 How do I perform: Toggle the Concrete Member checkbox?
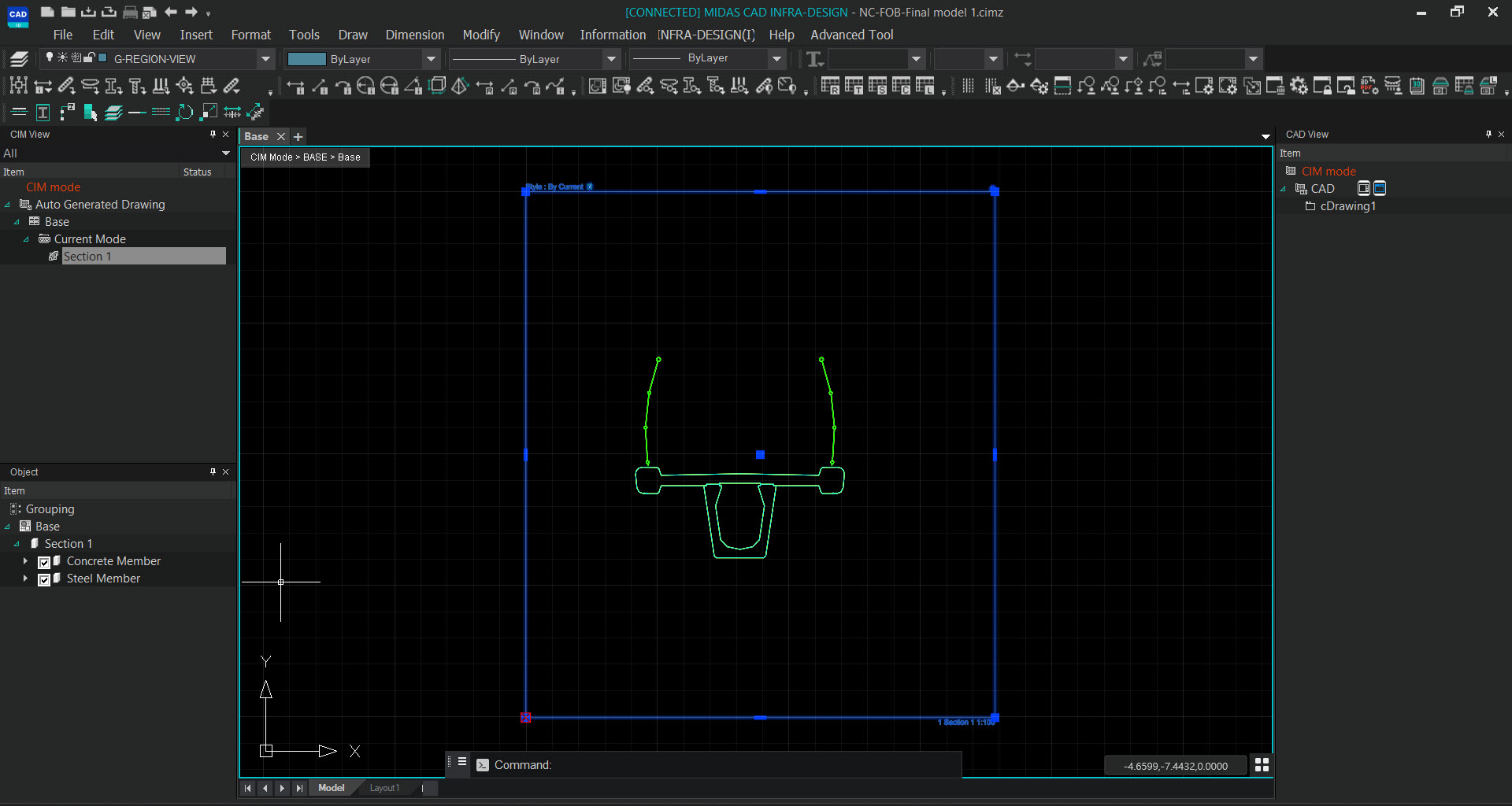pos(44,562)
